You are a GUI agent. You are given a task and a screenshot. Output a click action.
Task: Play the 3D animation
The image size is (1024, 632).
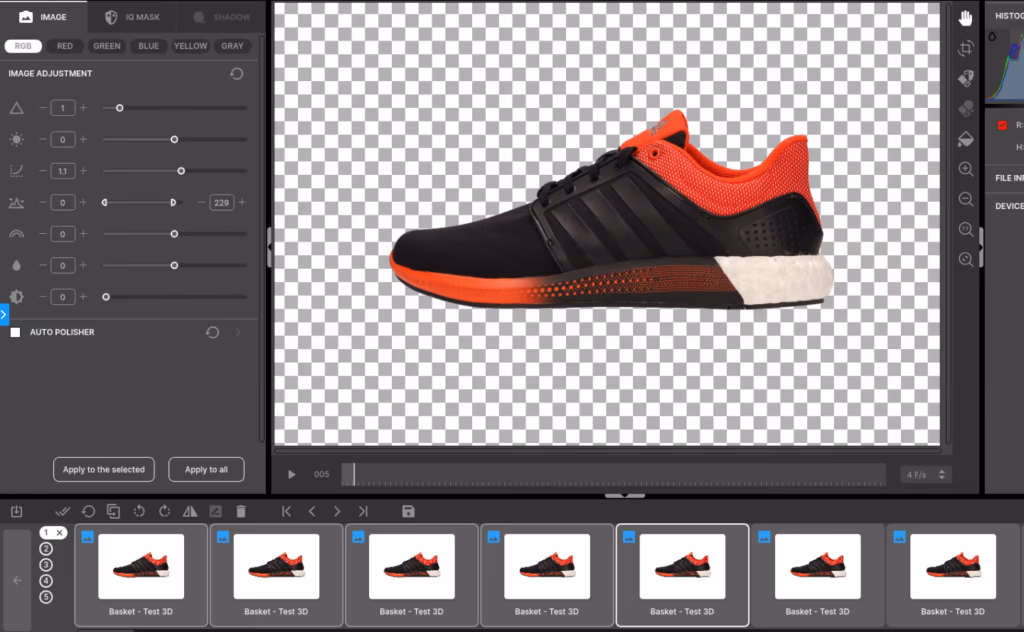292,475
